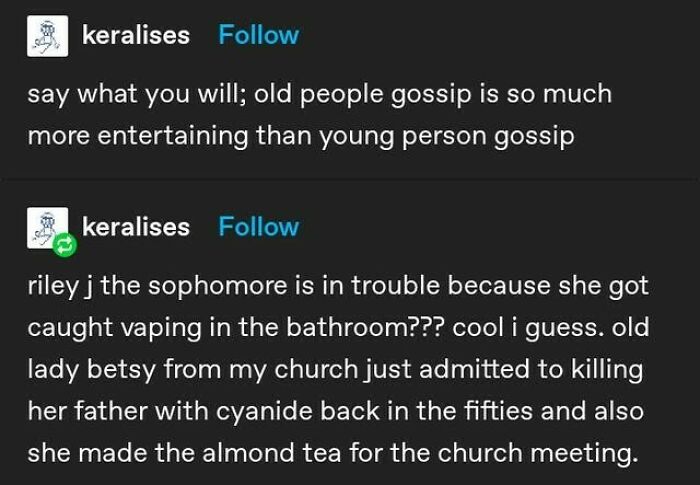Click the word "sophomore" in the reblog text

coord(217,287)
